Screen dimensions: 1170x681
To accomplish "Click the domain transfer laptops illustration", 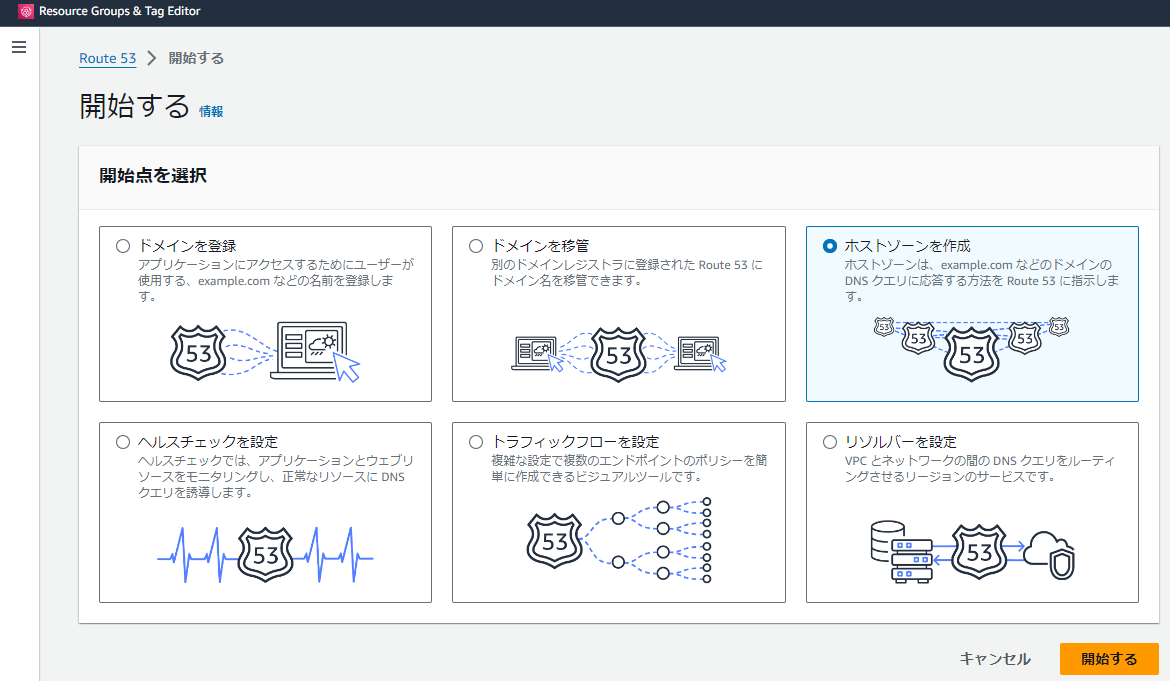I will [x=619, y=354].
